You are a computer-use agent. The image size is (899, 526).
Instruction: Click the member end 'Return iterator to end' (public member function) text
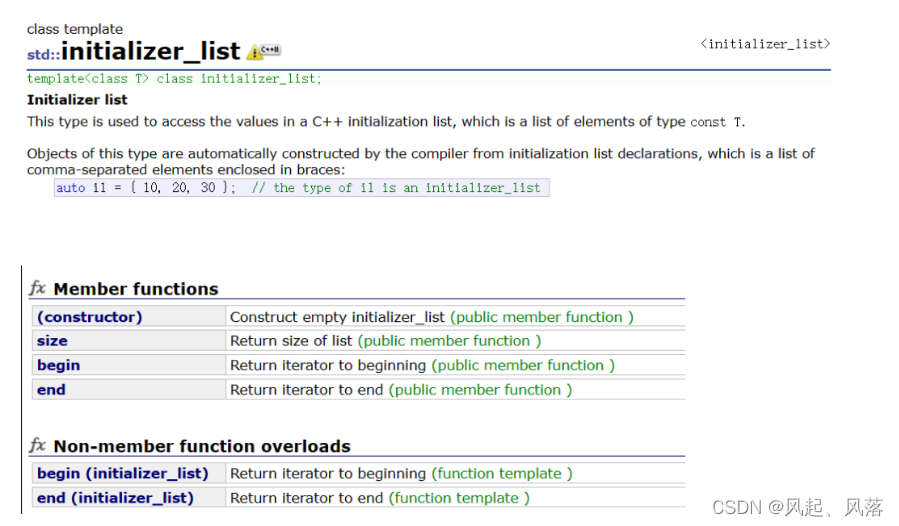pyautogui.click(x=401, y=390)
